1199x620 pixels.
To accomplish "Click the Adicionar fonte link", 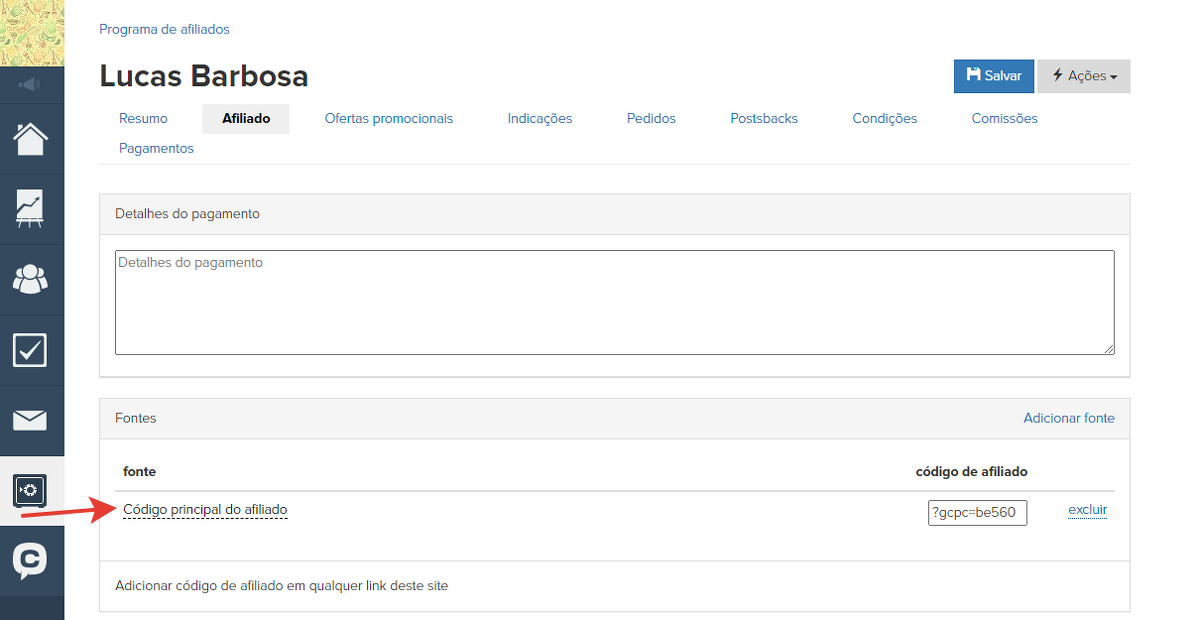I will coord(1068,418).
